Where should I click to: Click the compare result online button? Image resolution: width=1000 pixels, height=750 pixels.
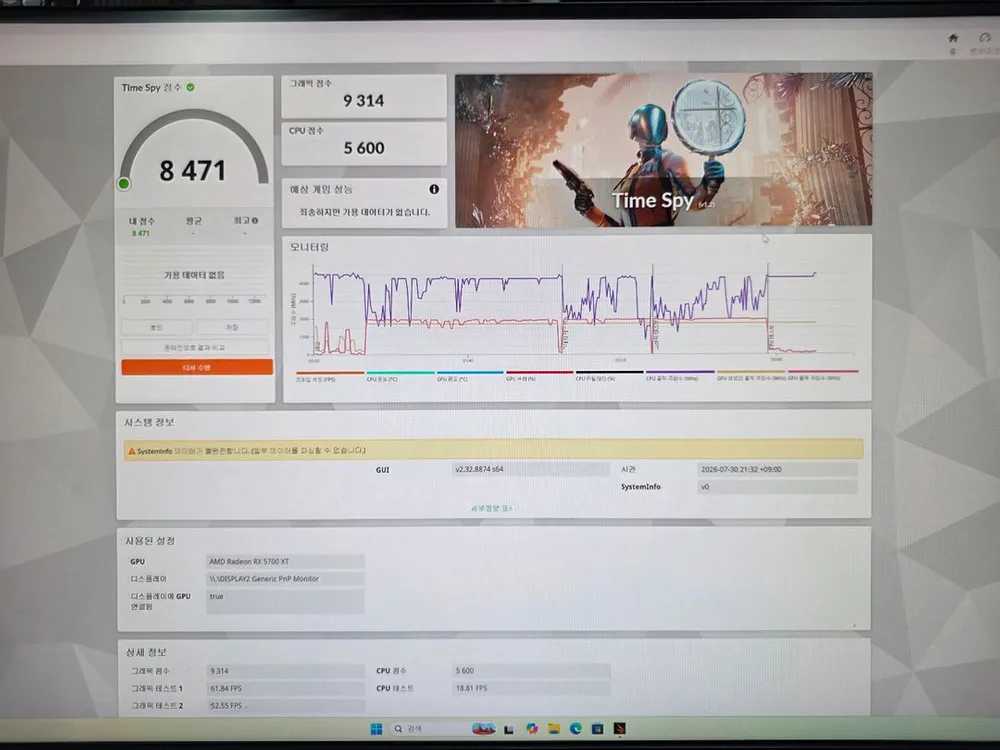click(x=195, y=348)
